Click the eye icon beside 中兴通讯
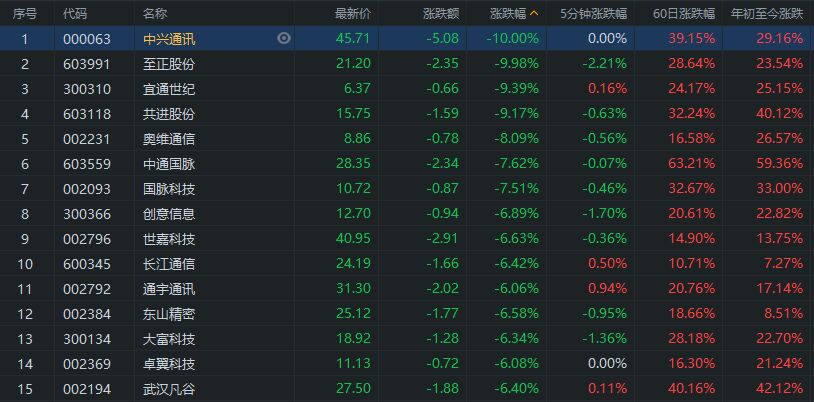814x402 pixels. click(x=284, y=38)
